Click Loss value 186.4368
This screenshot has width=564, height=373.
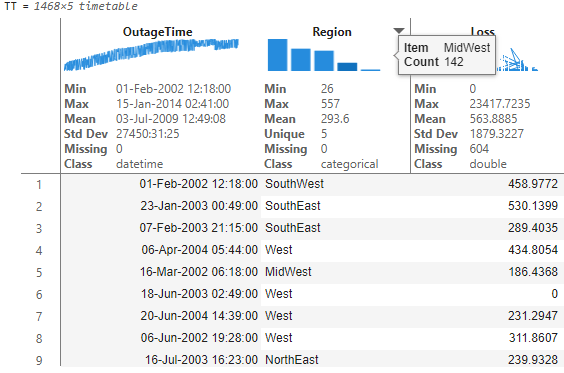pos(533,272)
